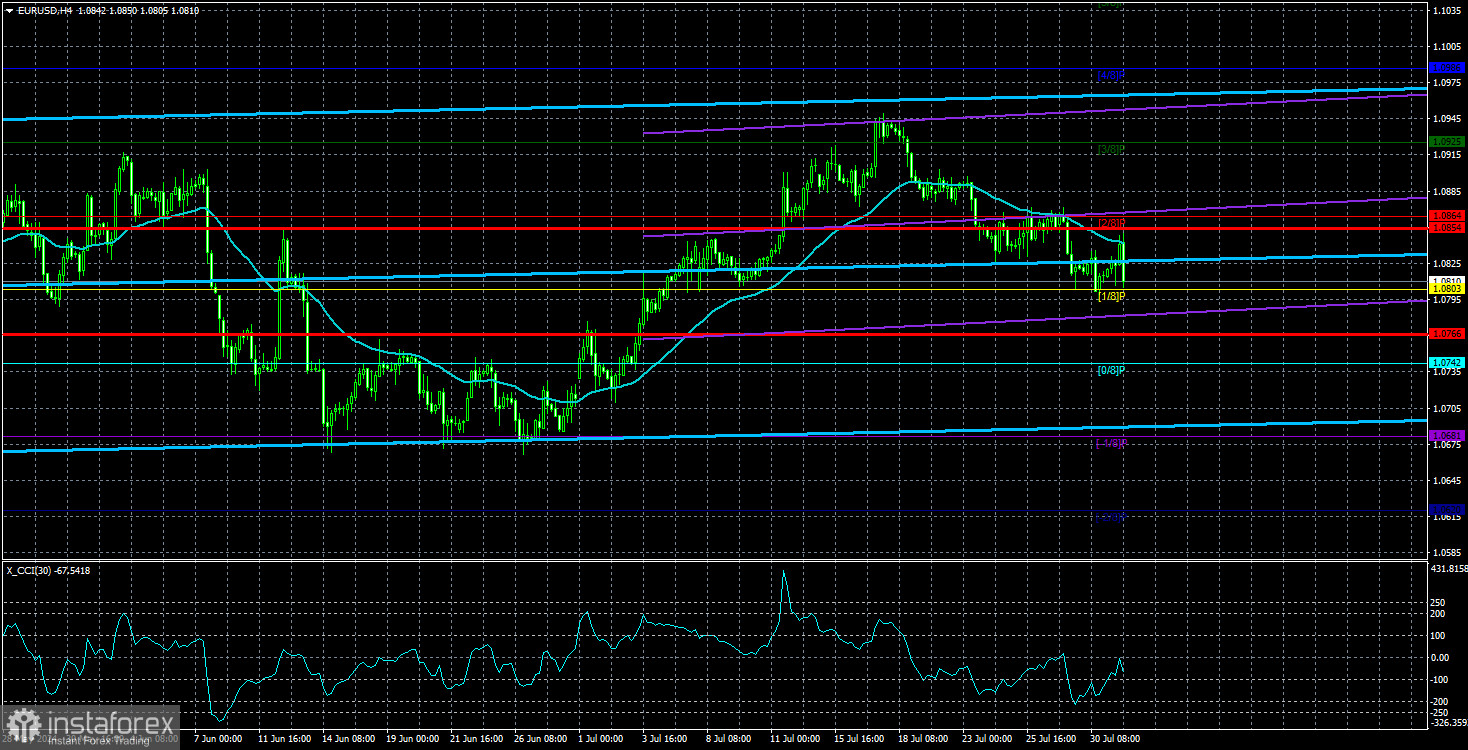
Task: Select the [1/8]P Murrey level label
Action: click(1111, 297)
